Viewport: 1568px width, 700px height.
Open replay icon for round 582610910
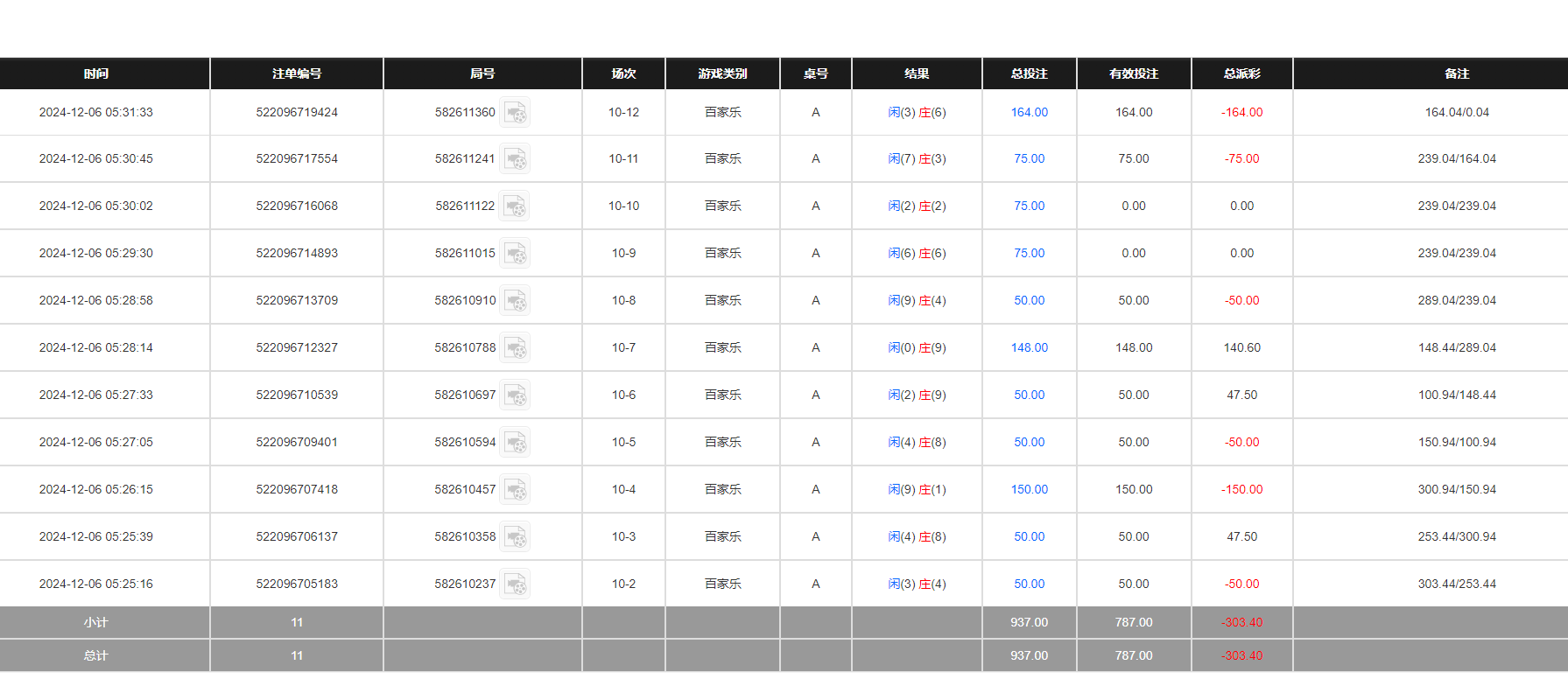point(515,301)
